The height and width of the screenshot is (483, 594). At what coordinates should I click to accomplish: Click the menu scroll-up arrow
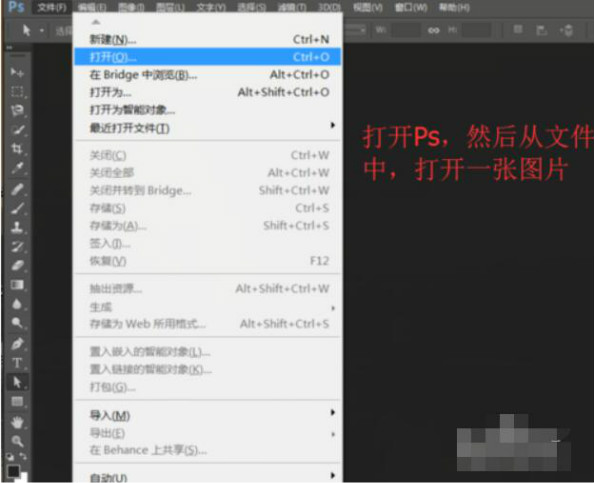[96, 22]
